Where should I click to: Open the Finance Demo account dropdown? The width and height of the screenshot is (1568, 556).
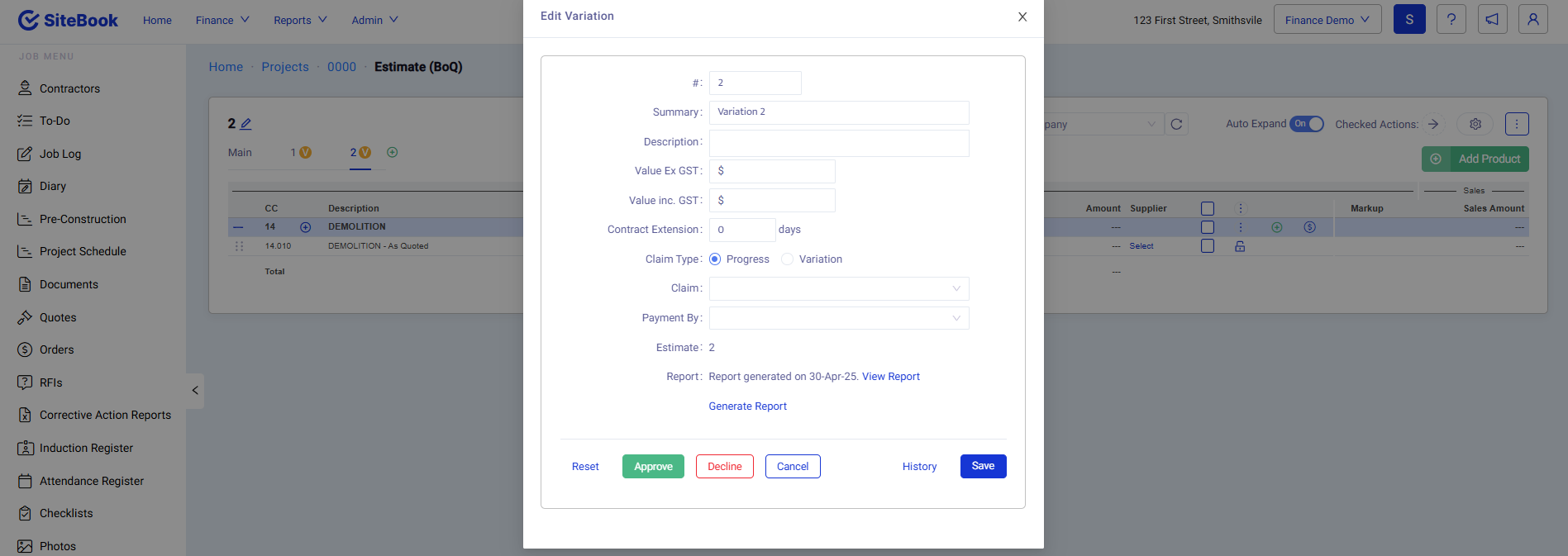coord(1327,20)
